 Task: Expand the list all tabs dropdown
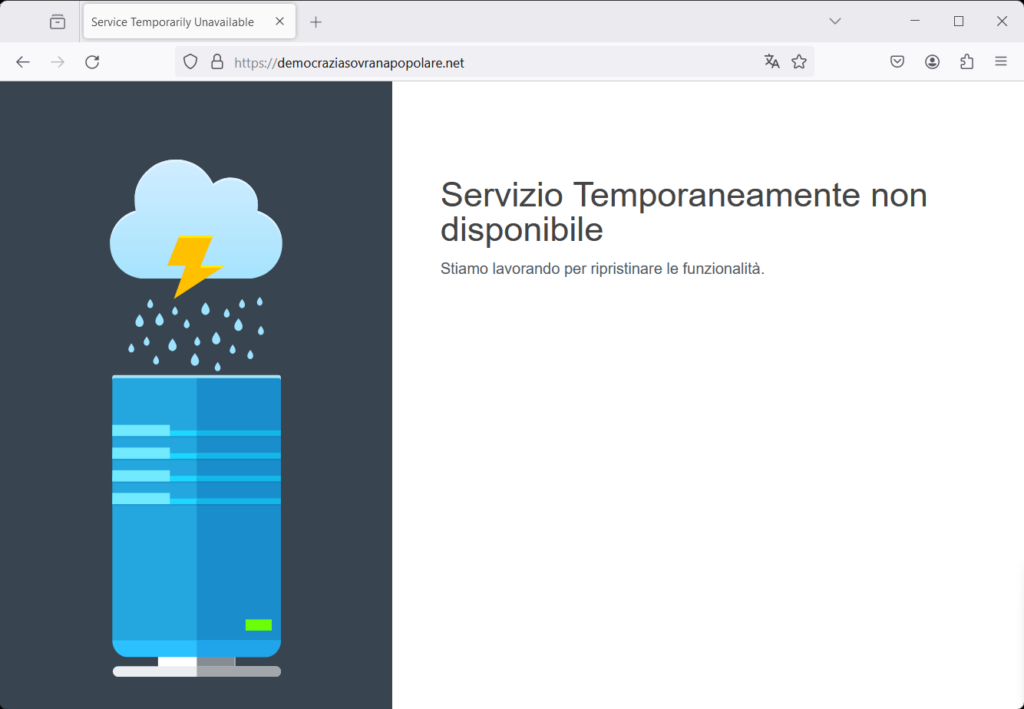(835, 21)
